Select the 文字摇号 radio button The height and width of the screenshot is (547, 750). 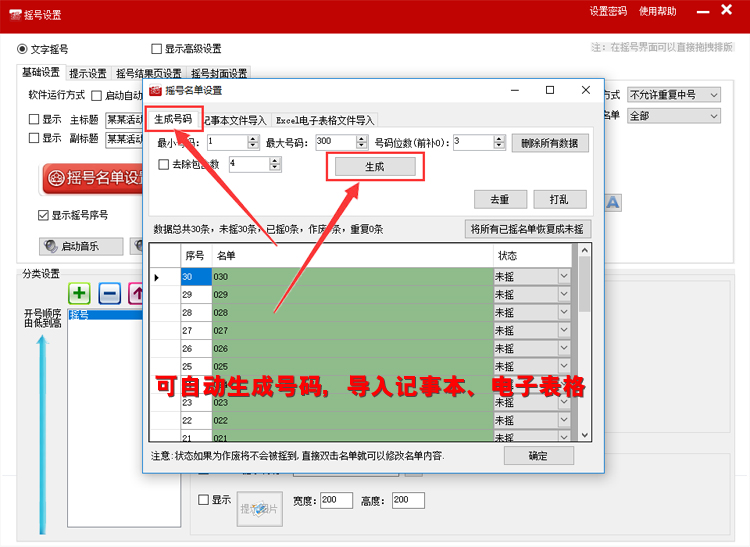click(23, 49)
